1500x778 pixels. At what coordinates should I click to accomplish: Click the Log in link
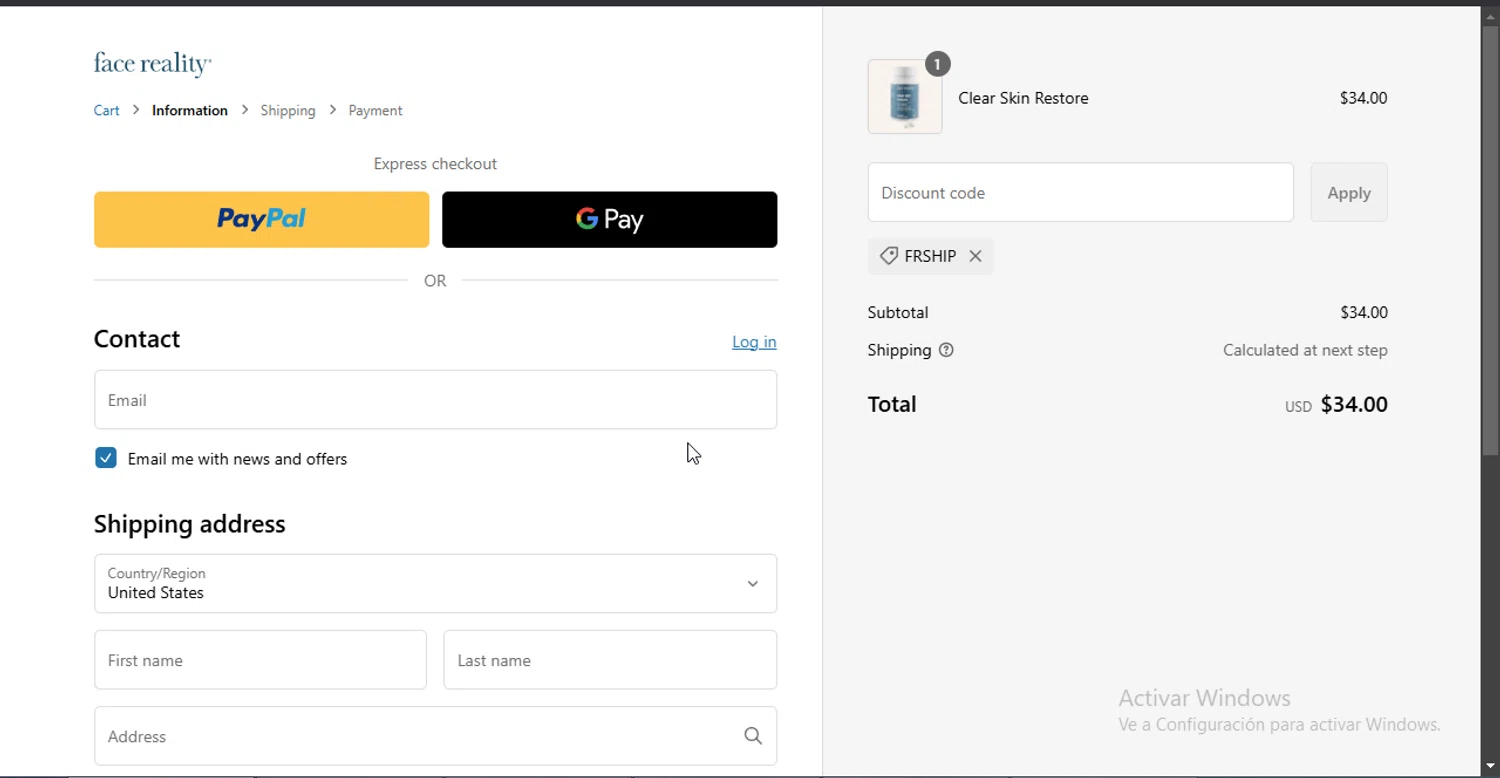(x=754, y=342)
